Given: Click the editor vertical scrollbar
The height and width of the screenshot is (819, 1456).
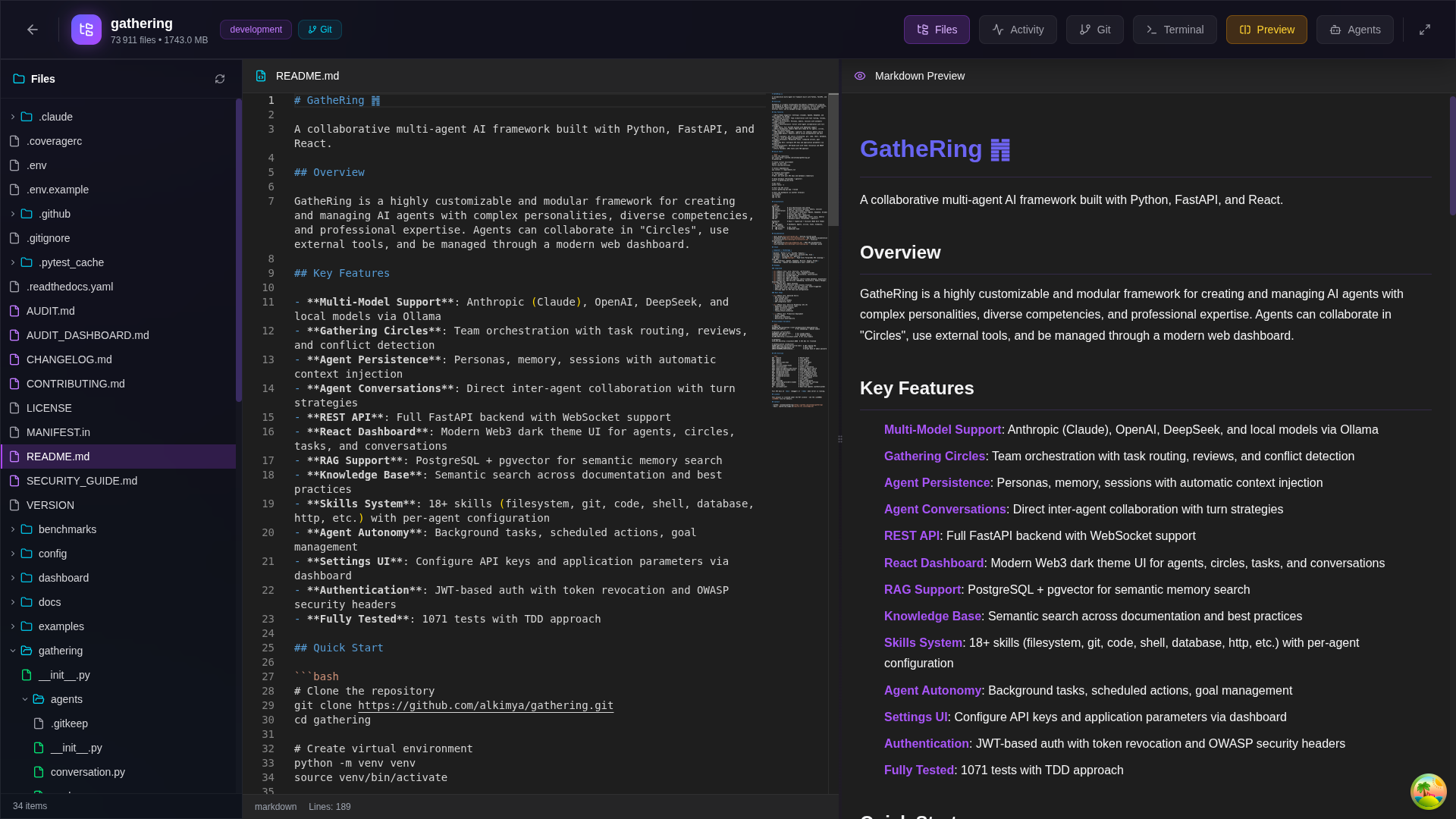Looking at the screenshot, I should point(833,160).
